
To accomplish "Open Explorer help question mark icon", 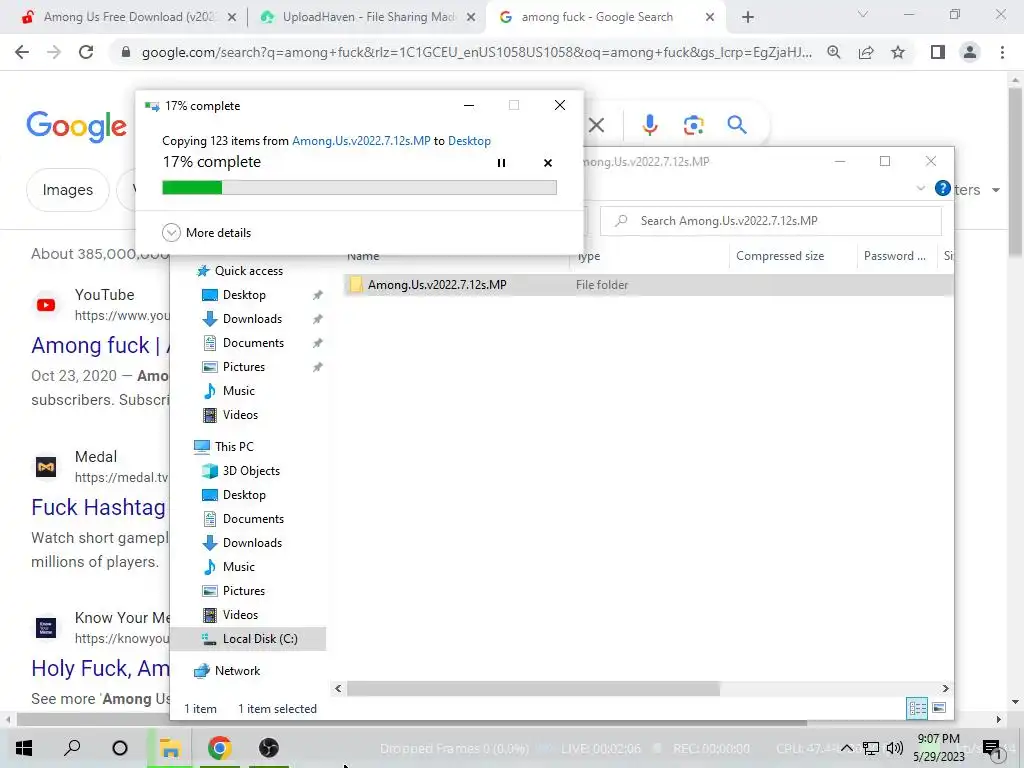I will tap(942, 188).
